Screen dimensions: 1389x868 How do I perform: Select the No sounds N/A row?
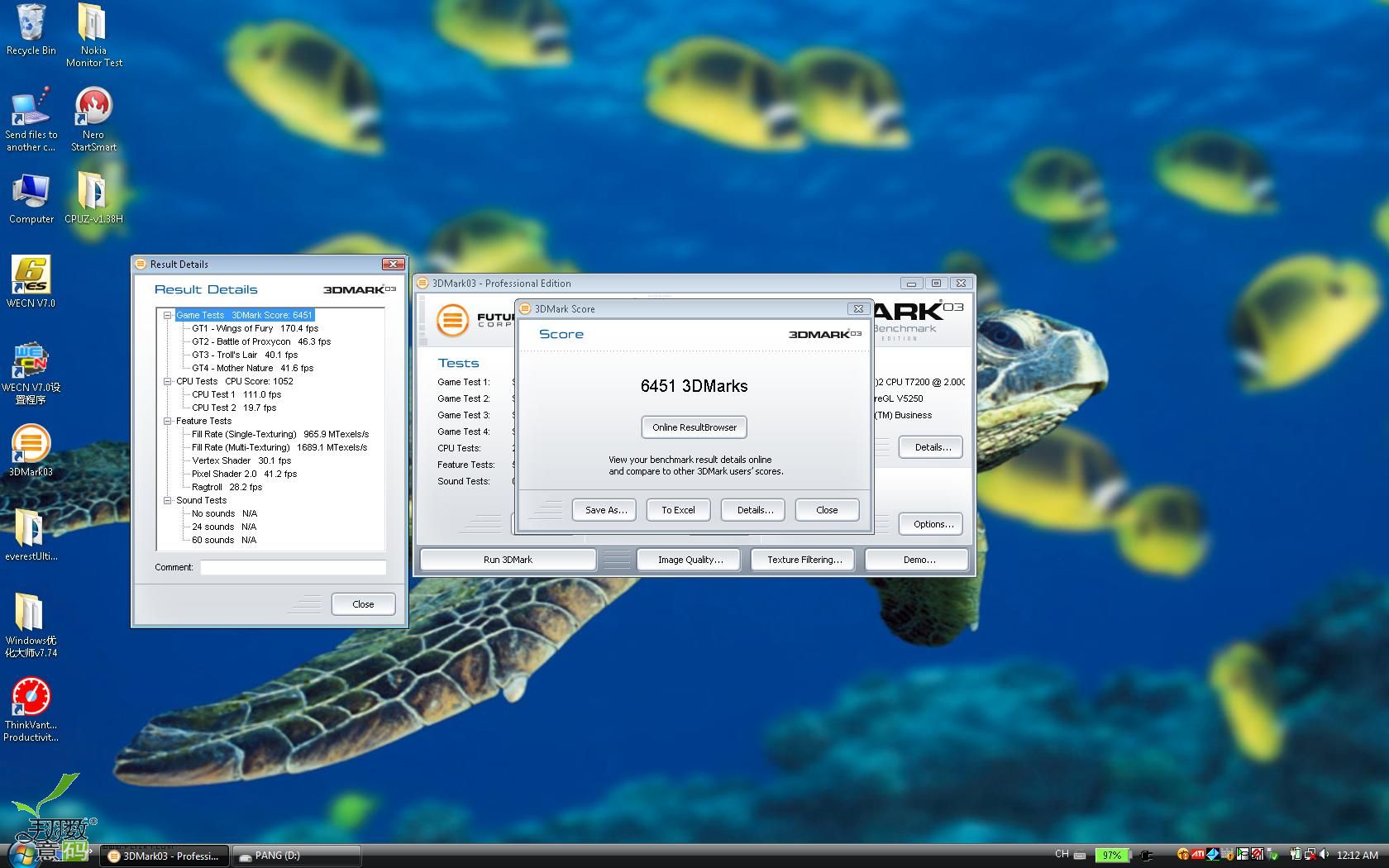coord(224,513)
